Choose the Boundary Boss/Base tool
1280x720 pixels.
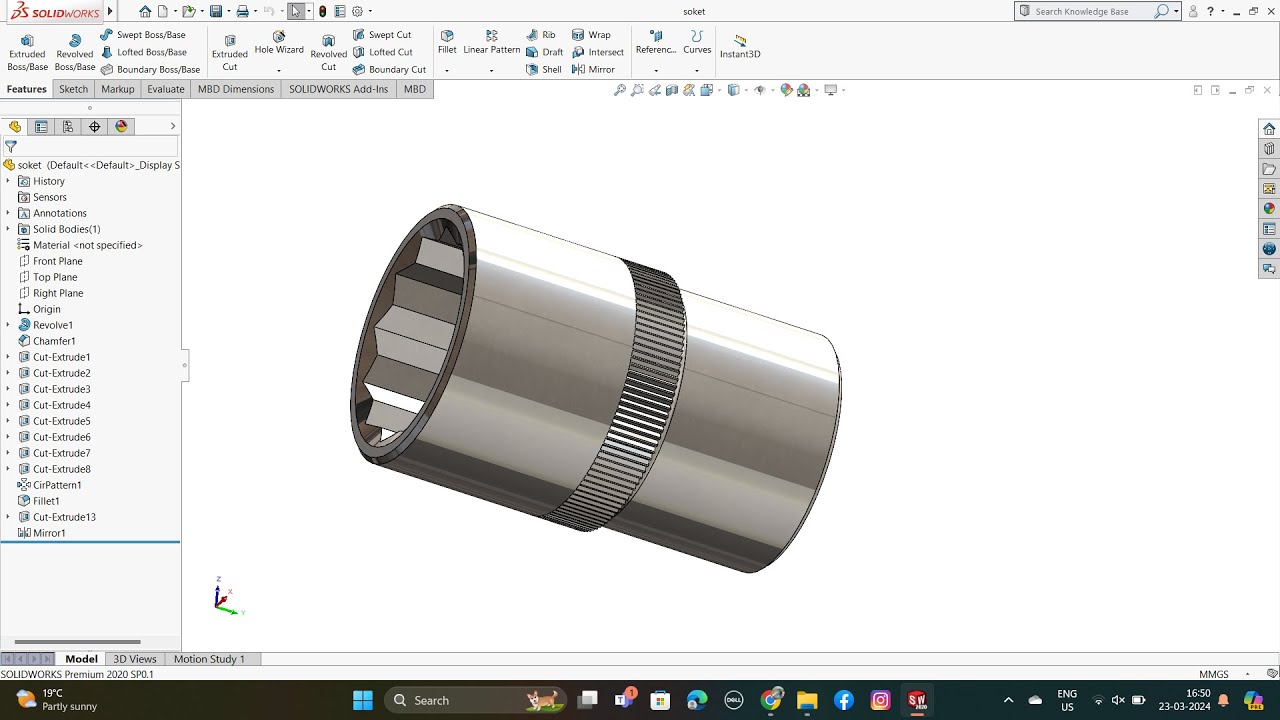point(150,70)
